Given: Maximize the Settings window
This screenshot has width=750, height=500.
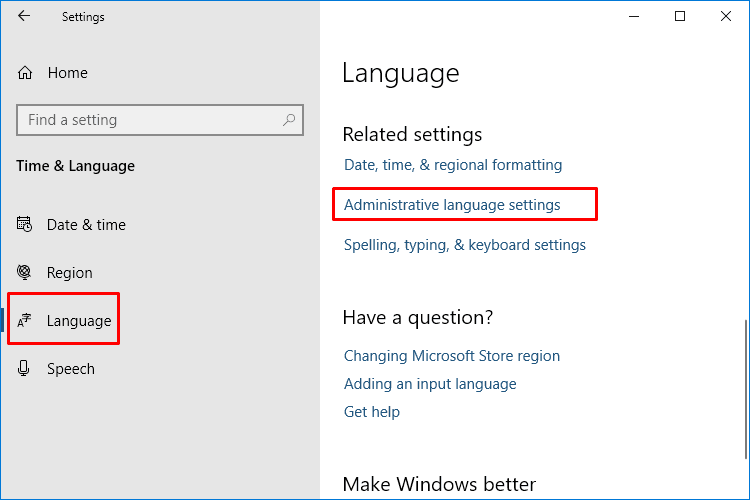Looking at the screenshot, I should tap(680, 16).
